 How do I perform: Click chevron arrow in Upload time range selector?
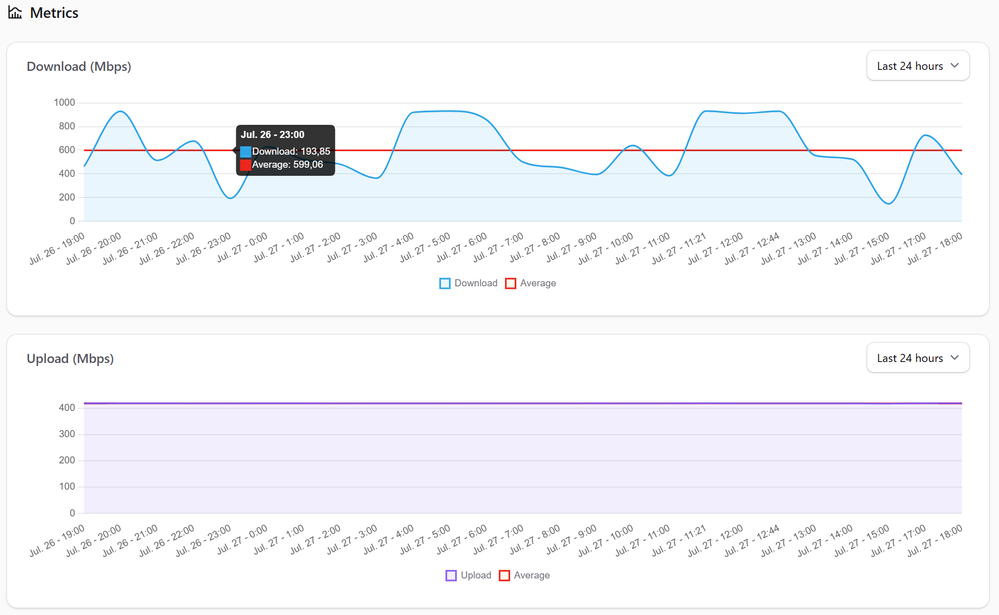[954, 358]
